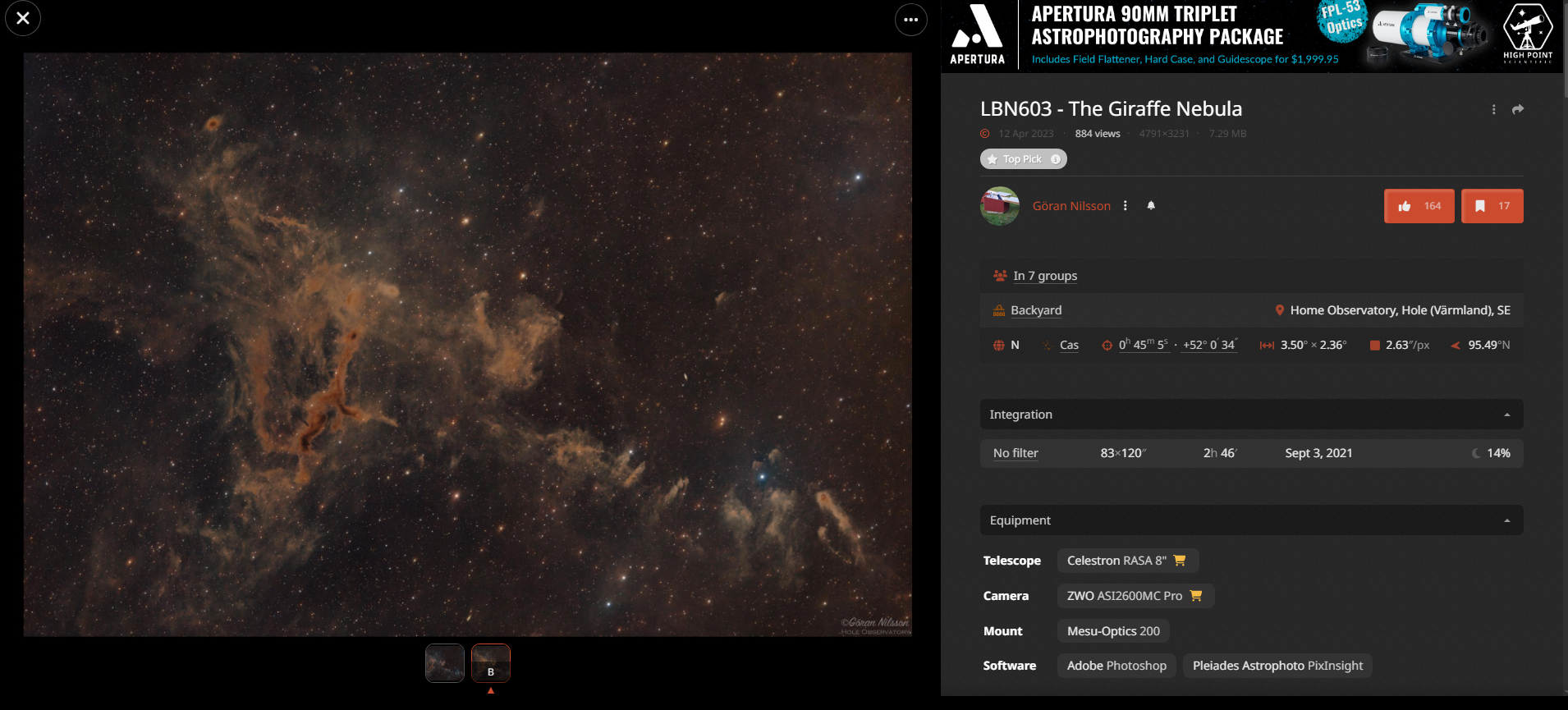Click the No filter link
This screenshot has height=710, width=1568.
(1016, 453)
